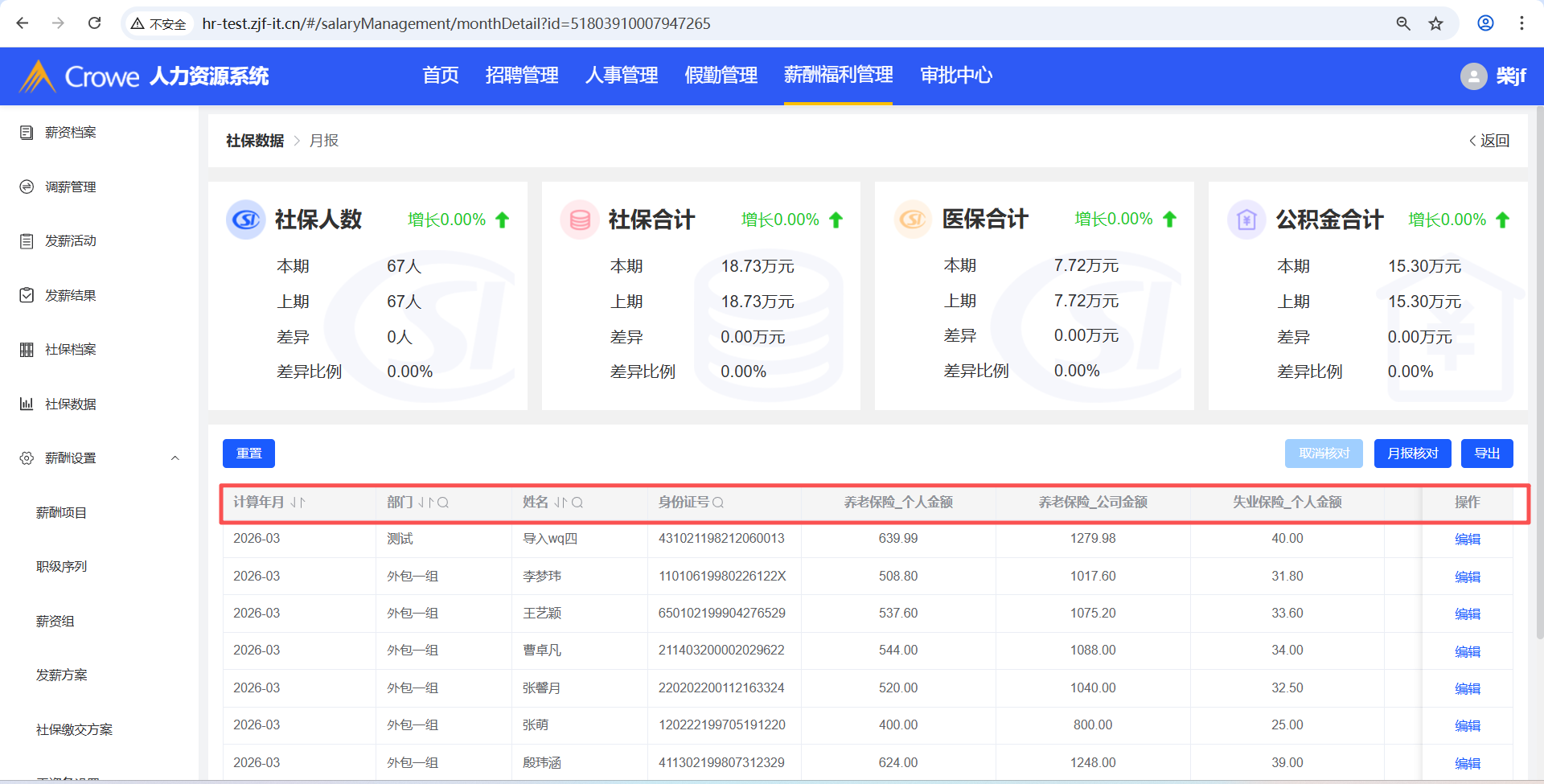The width and height of the screenshot is (1544, 784).
Task: Click the browser address bar URL
Action: tap(456, 23)
